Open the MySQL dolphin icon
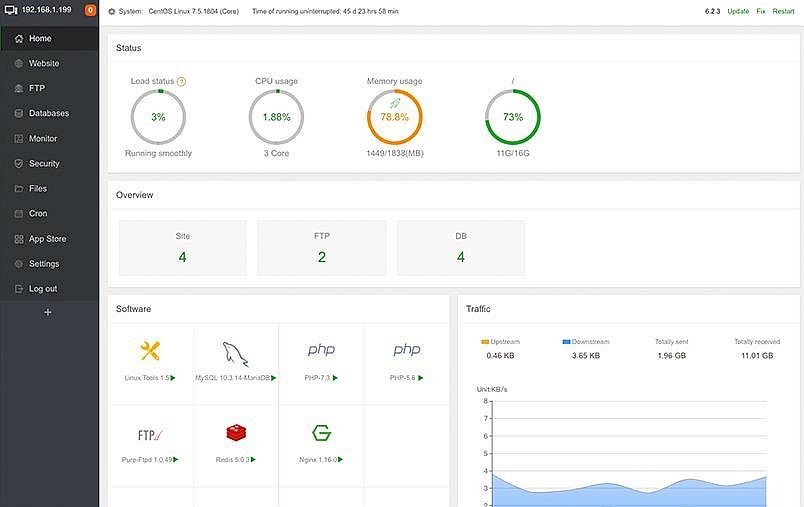 point(235,354)
